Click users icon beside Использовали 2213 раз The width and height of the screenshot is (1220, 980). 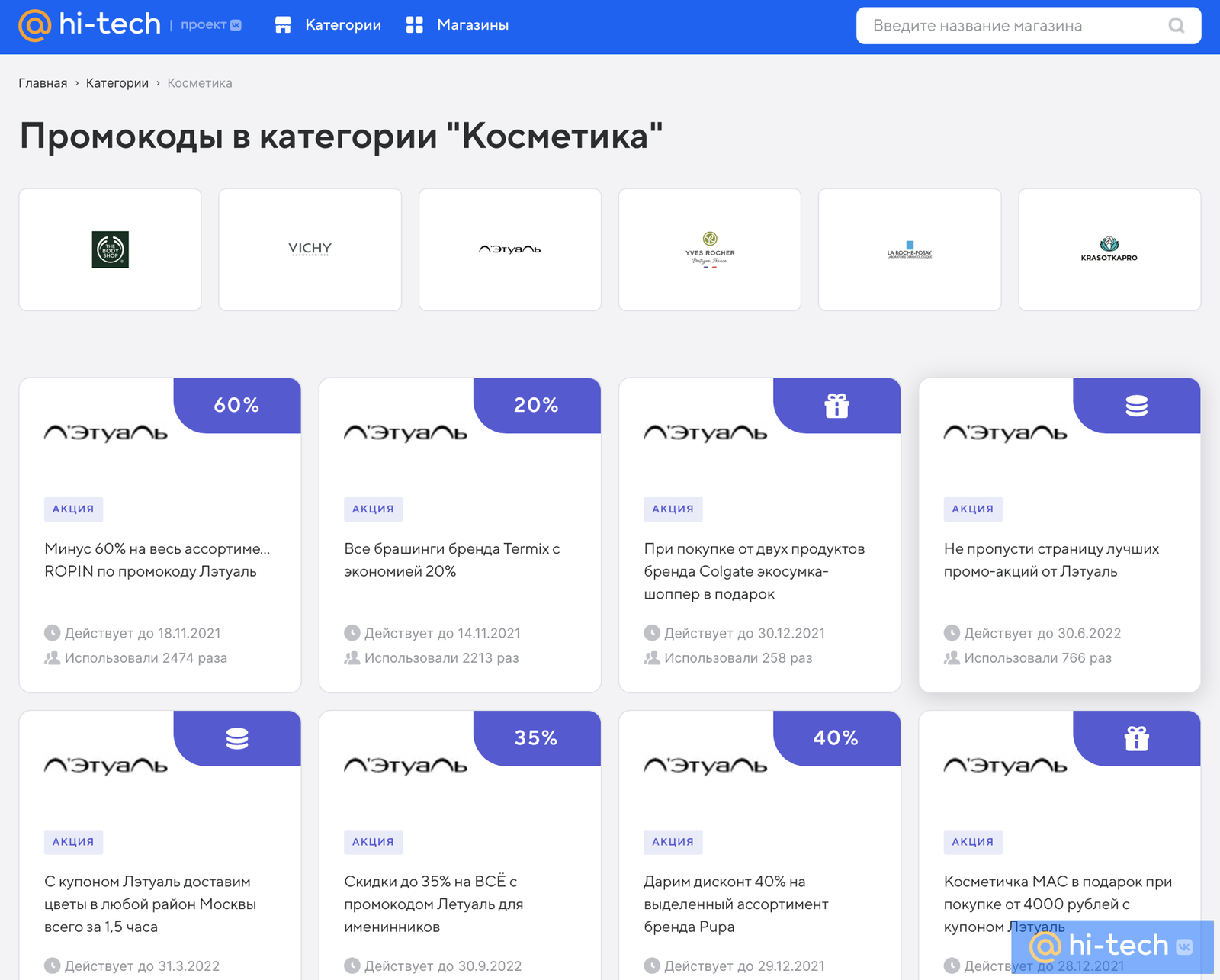click(352, 657)
